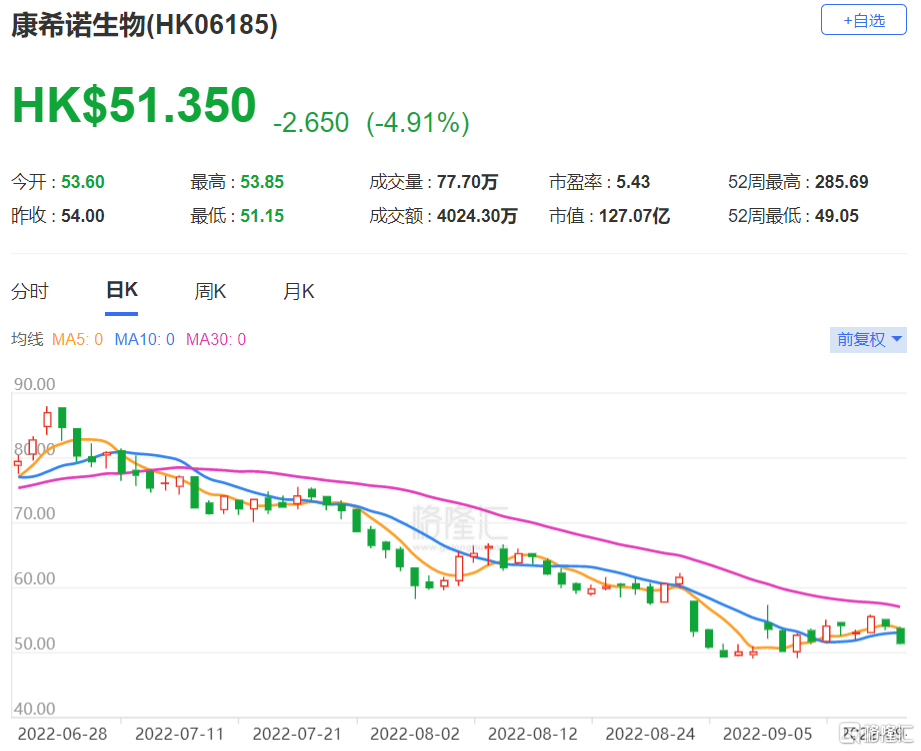Open the 月K monthly chart tab

[x=298, y=291]
